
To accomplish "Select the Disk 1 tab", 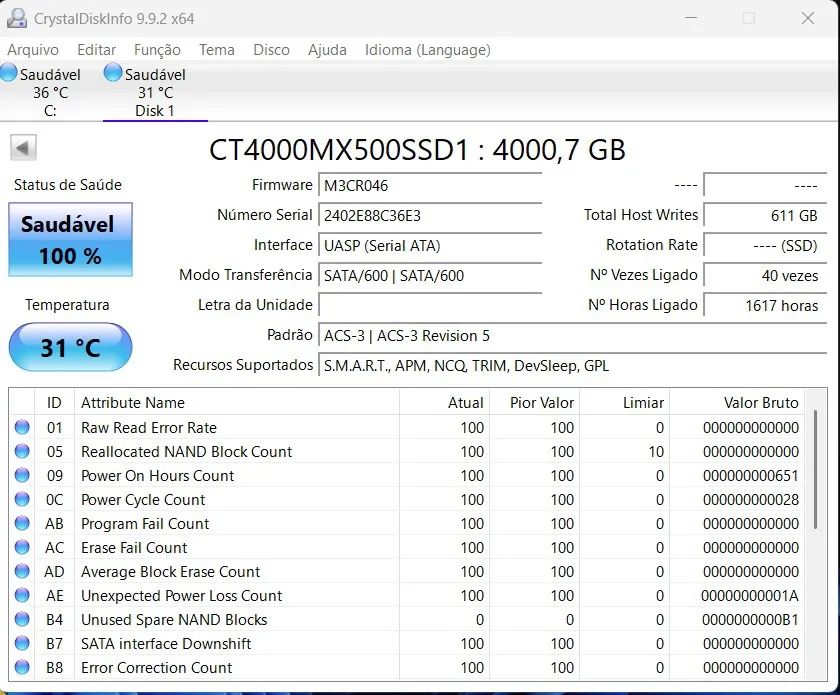I will (155, 92).
